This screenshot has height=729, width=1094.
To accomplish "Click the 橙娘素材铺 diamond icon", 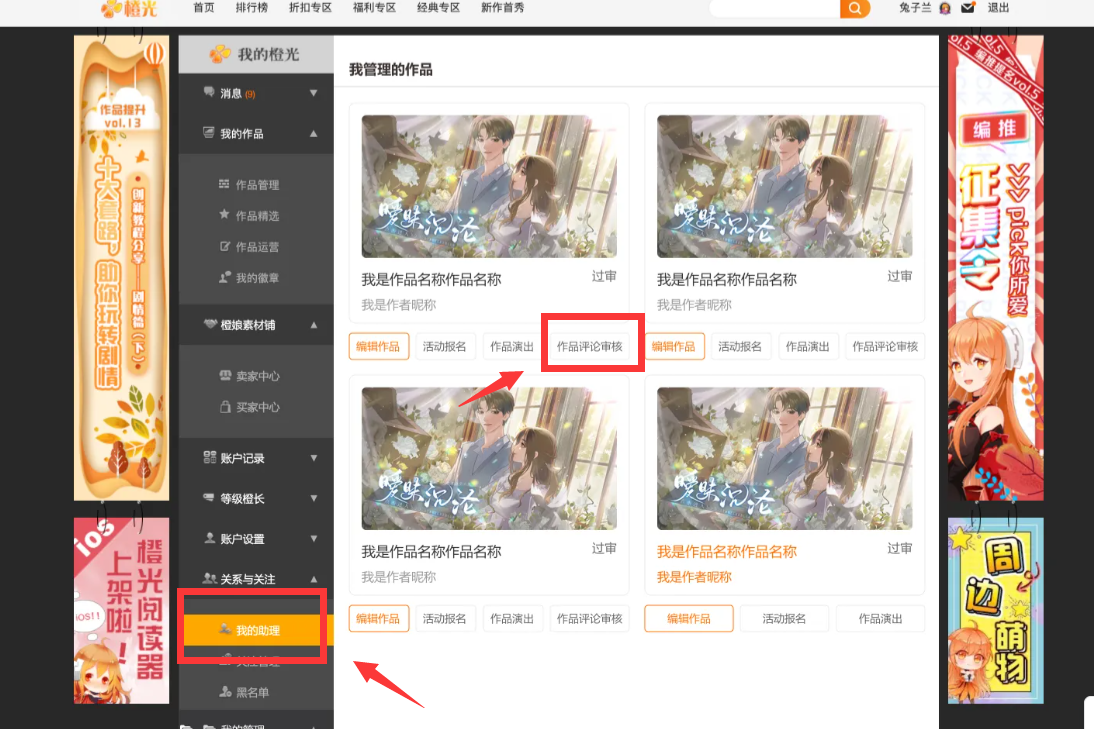I will (210, 324).
